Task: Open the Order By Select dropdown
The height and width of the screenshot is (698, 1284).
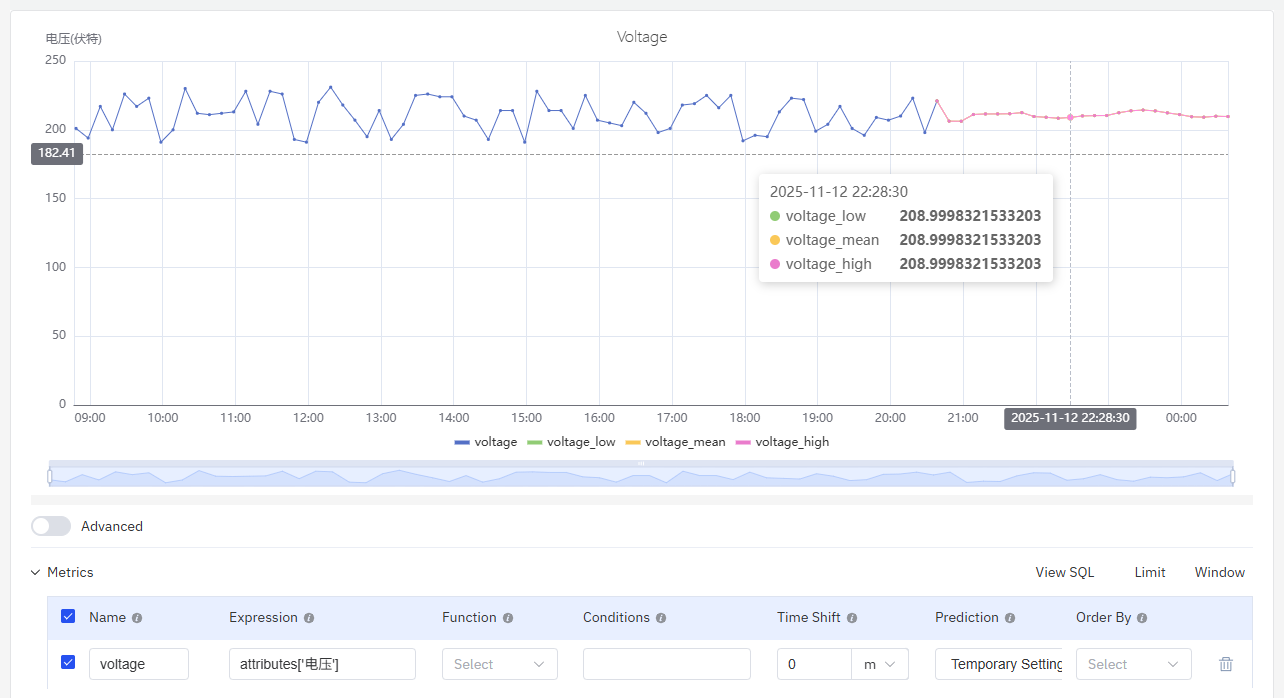Action: coord(1133,663)
